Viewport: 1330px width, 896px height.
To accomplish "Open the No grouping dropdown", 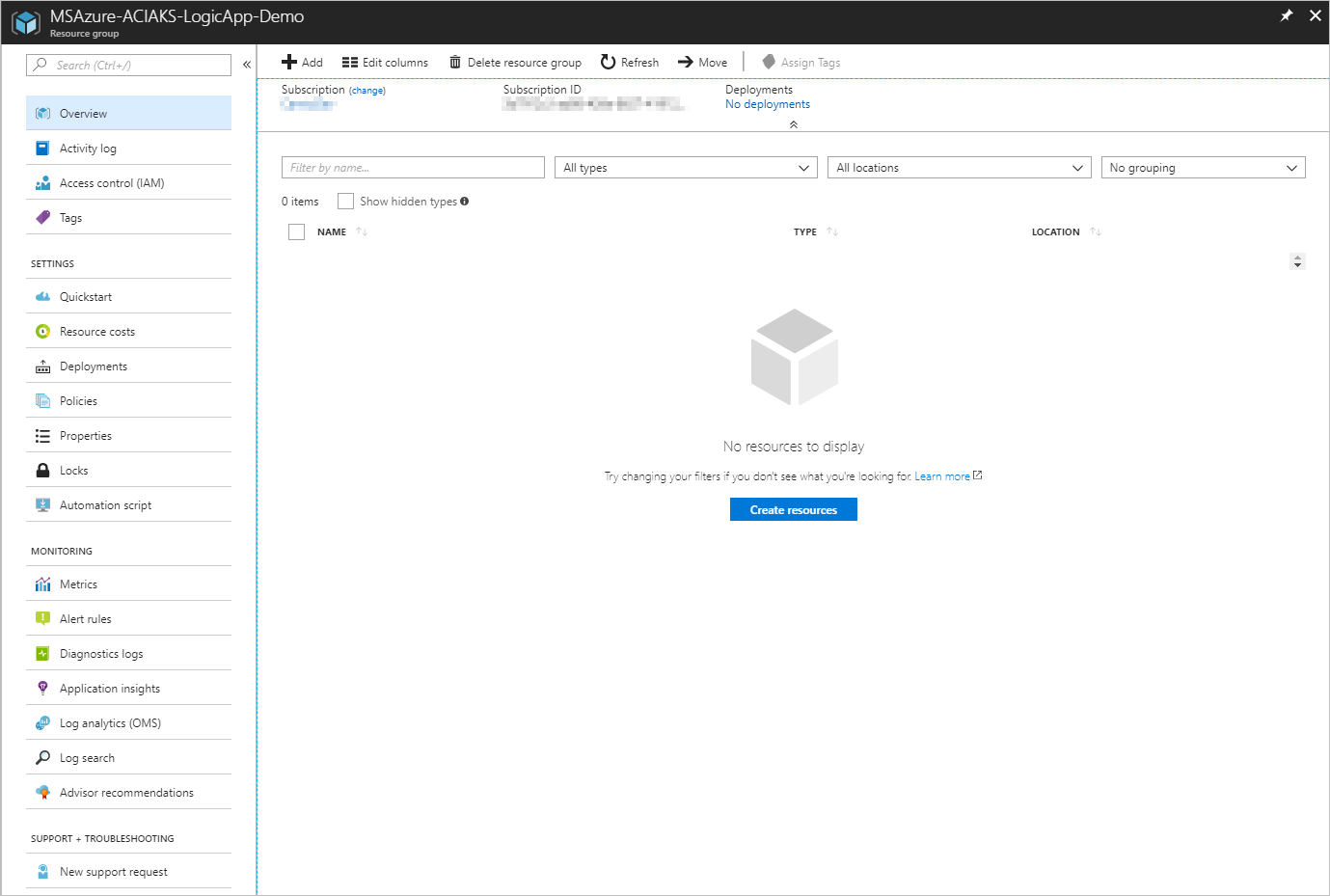I will click(1204, 168).
